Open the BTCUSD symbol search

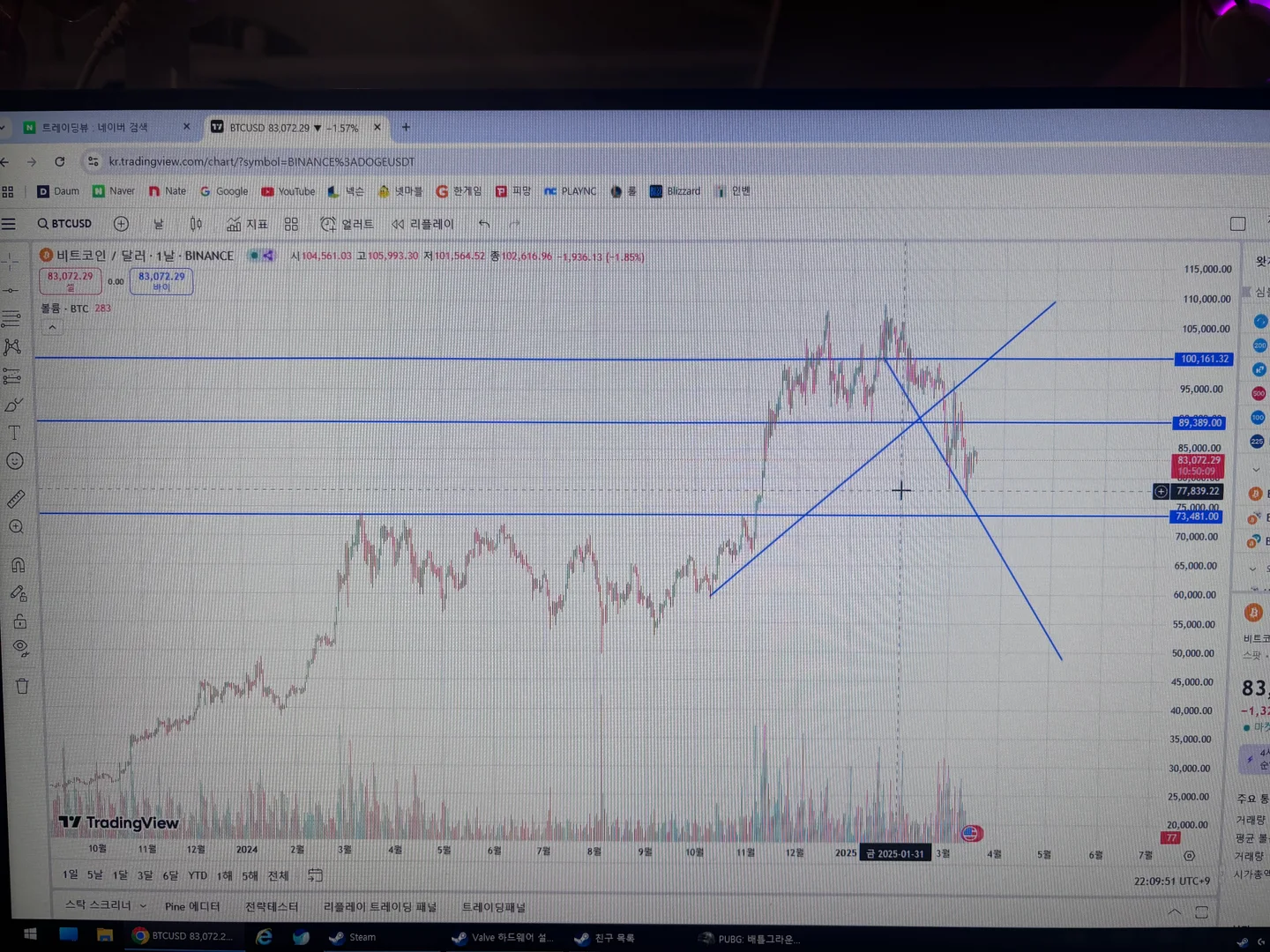[64, 224]
